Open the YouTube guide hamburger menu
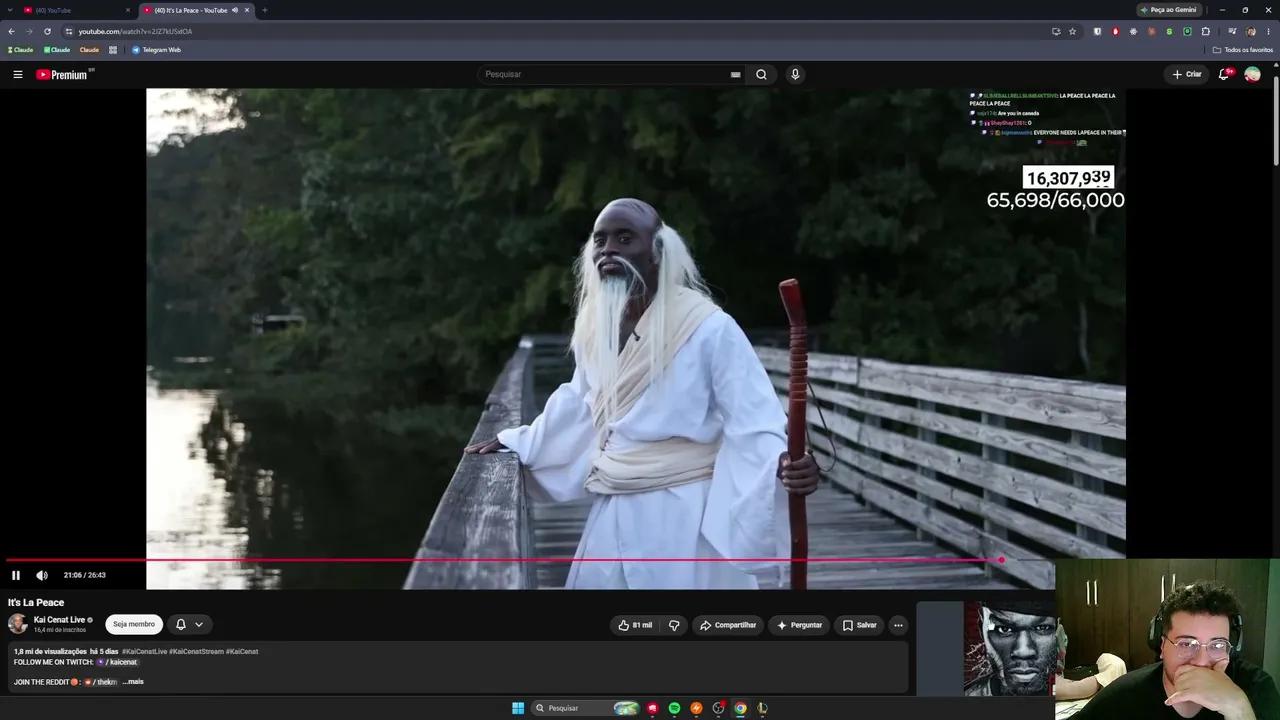 coord(17,74)
